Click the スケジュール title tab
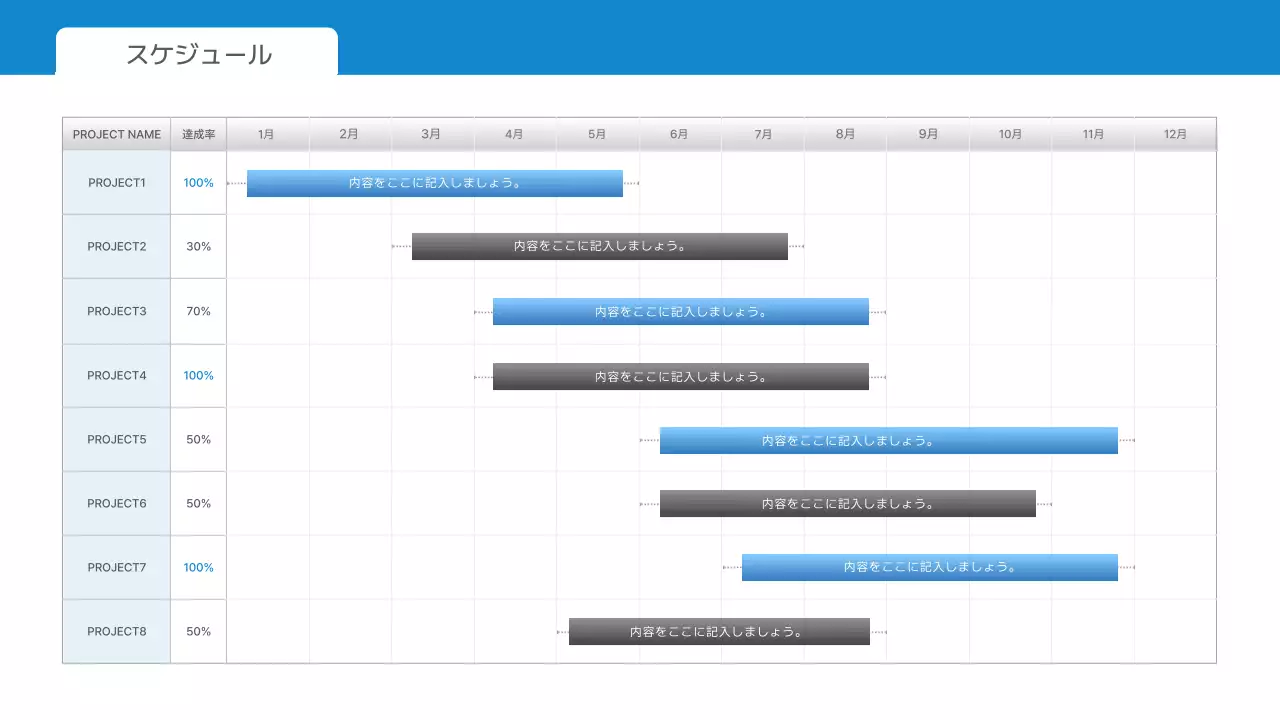Viewport: 1280px width, 720px height. [198, 54]
